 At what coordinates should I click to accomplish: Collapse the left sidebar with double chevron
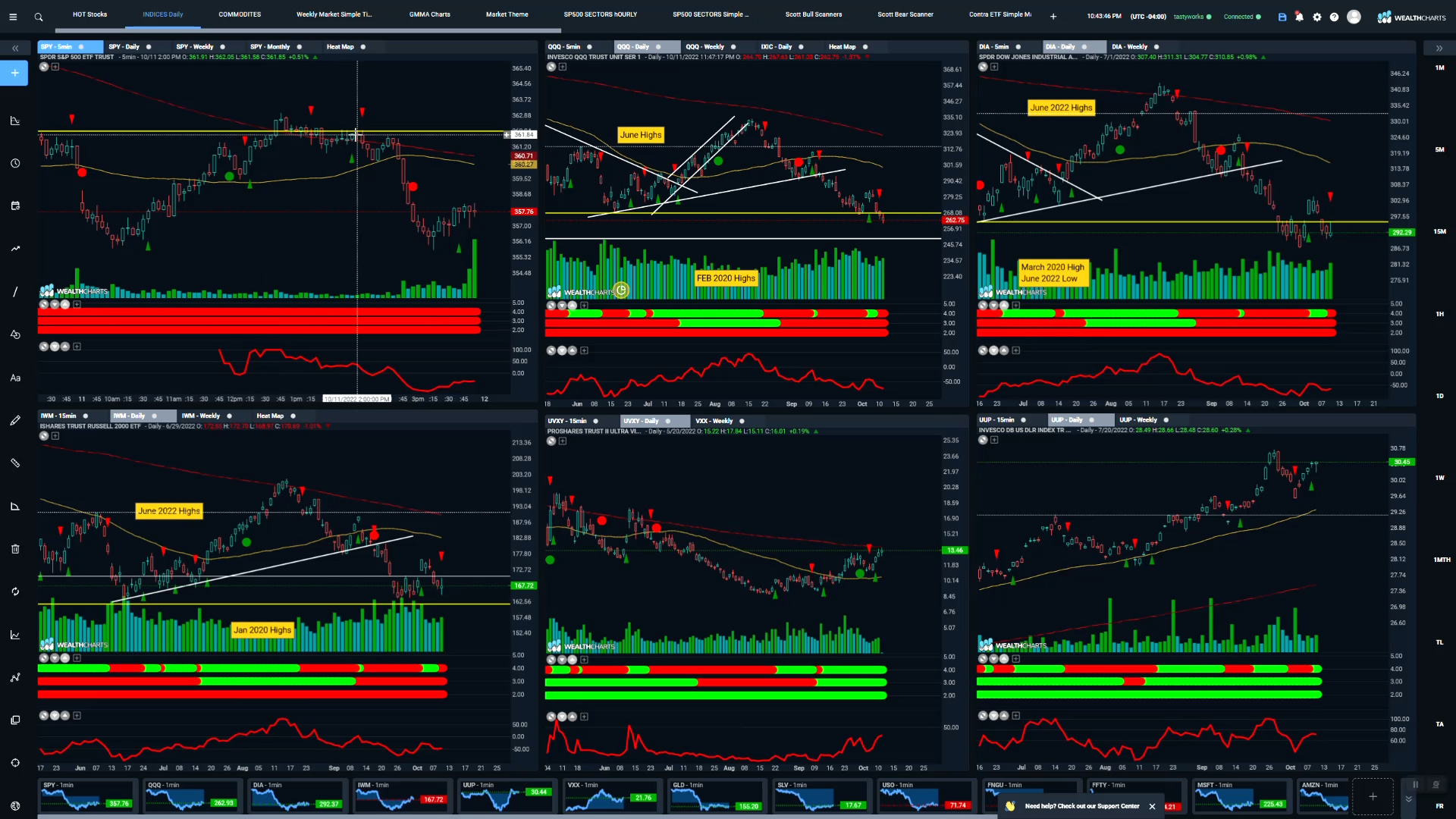14,48
